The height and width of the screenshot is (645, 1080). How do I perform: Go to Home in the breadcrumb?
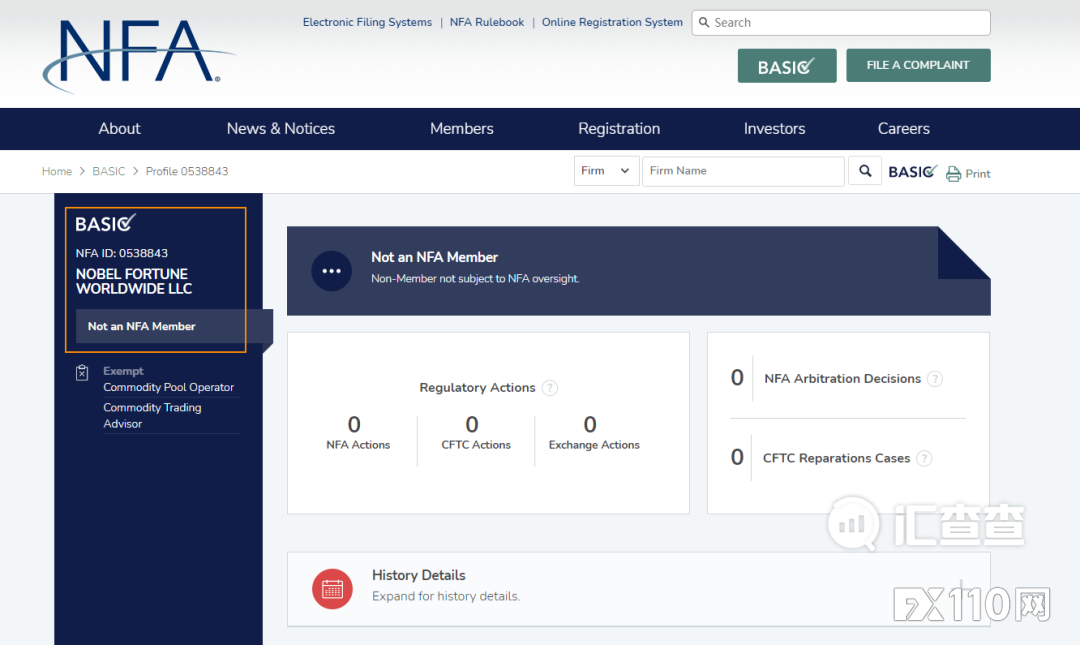click(x=56, y=171)
